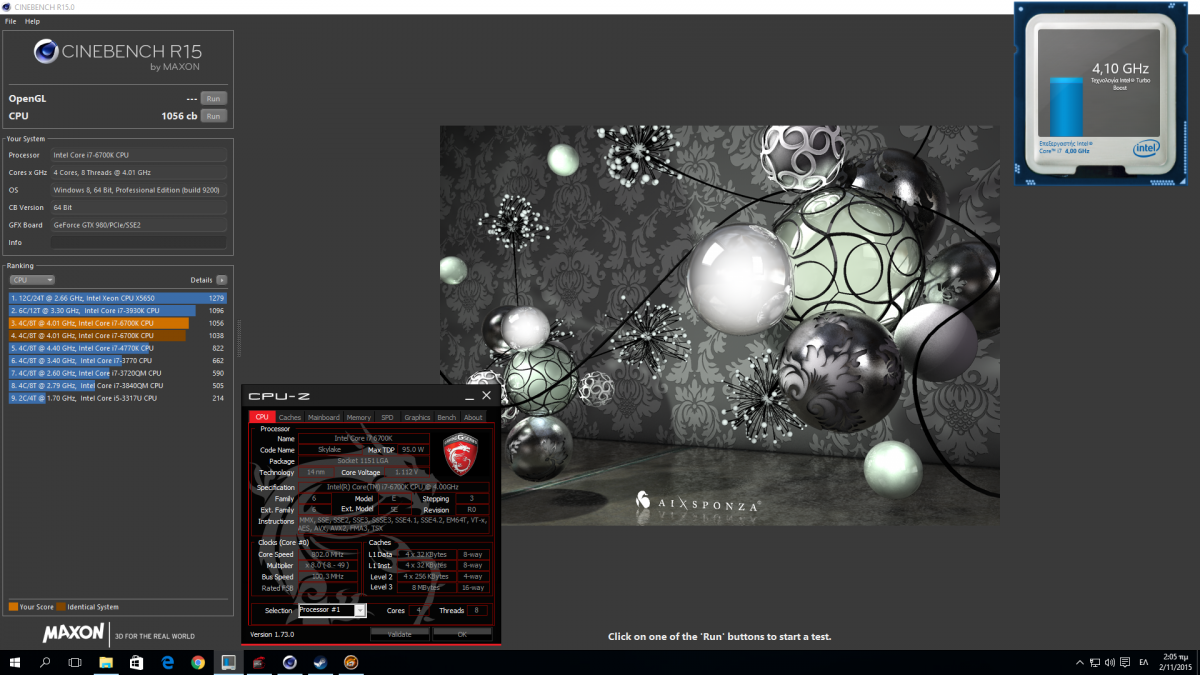Click the CPU-Z Name field Intel Core i7 6700K

click(364, 438)
